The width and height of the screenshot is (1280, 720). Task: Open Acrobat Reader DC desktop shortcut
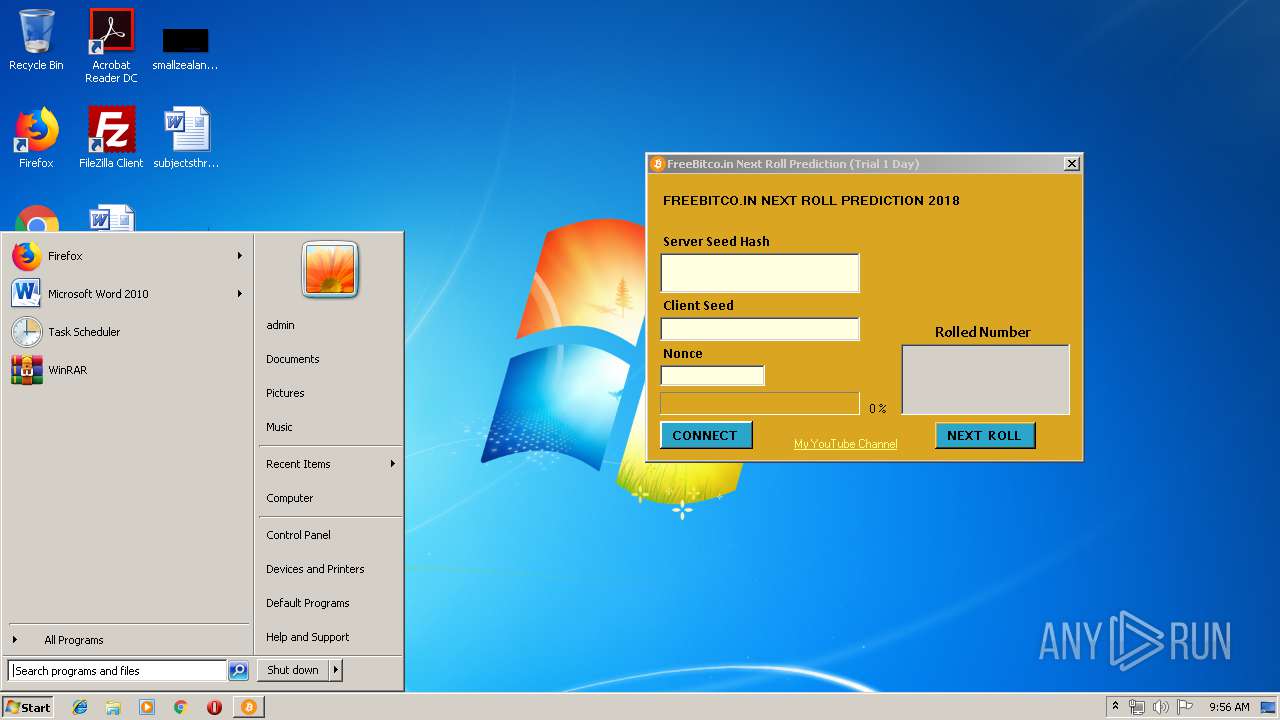pos(111,45)
